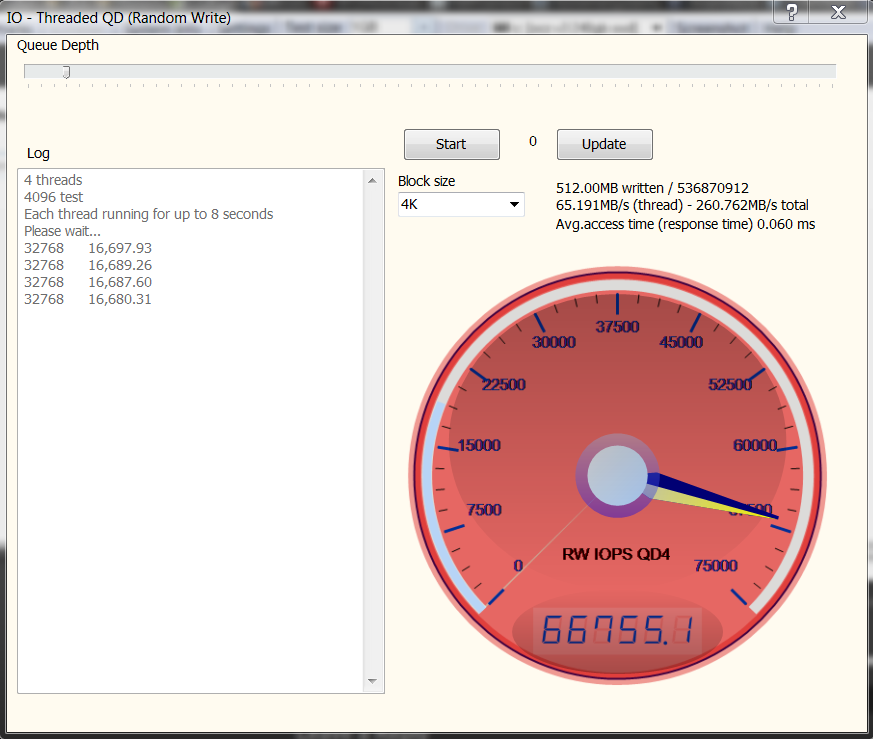The image size is (873, 739).
Task: Click the digital IOPS readout display
Action: click(x=617, y=630)
